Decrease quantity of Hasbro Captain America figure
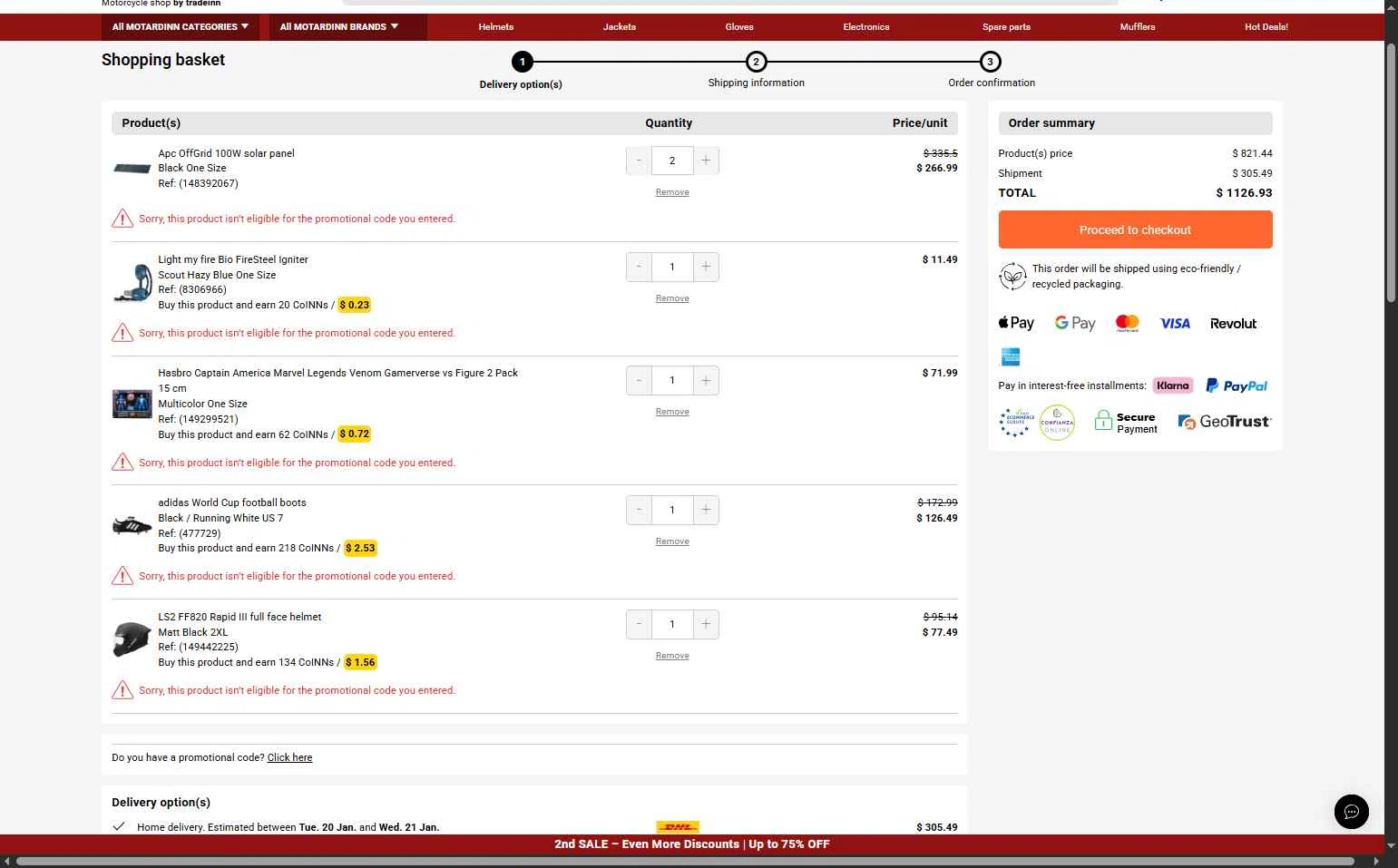The image size is (1398, 868). point(639,380)
